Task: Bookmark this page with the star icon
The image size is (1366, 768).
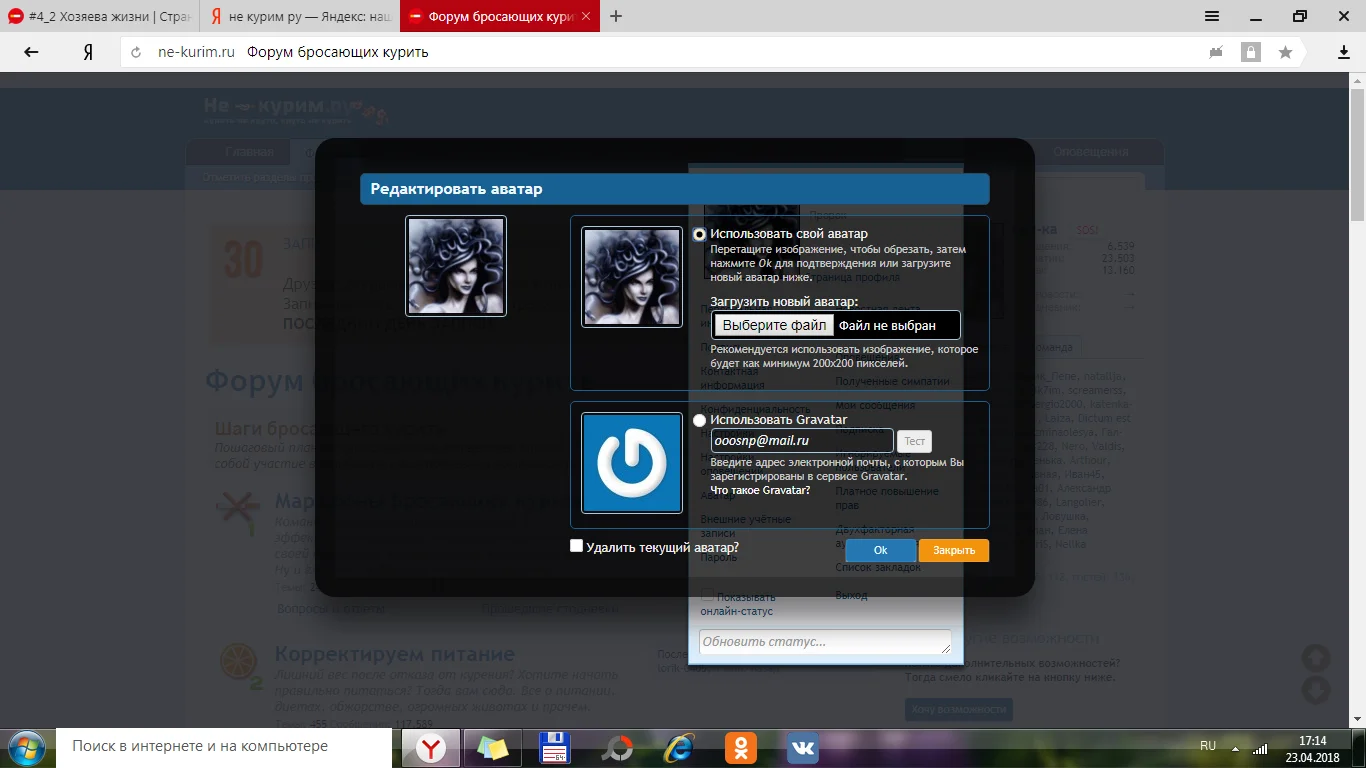Action: 1285,52
